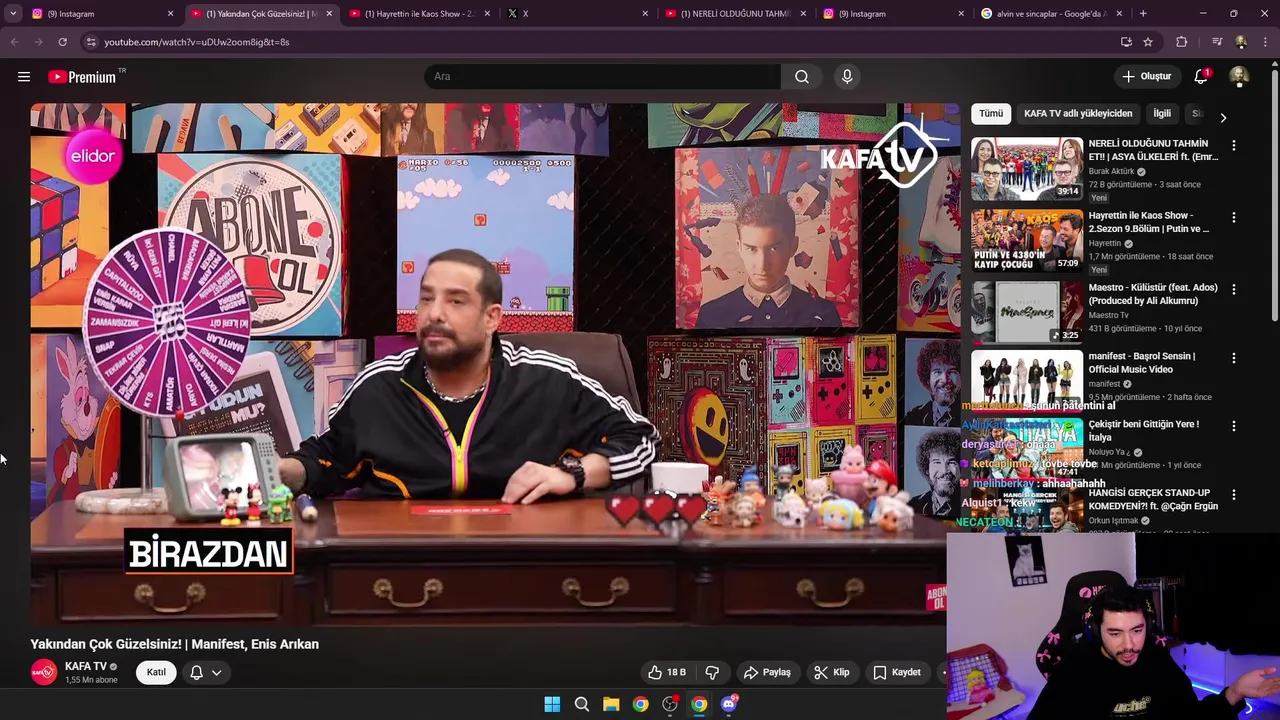The width and height of the screenshot is (1280, 720).
Task: Open Windows Start menu
Action: coord(552,704)
